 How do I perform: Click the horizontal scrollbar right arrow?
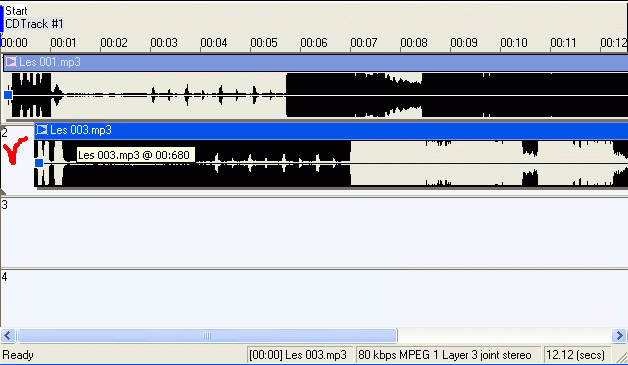(619, 335)
